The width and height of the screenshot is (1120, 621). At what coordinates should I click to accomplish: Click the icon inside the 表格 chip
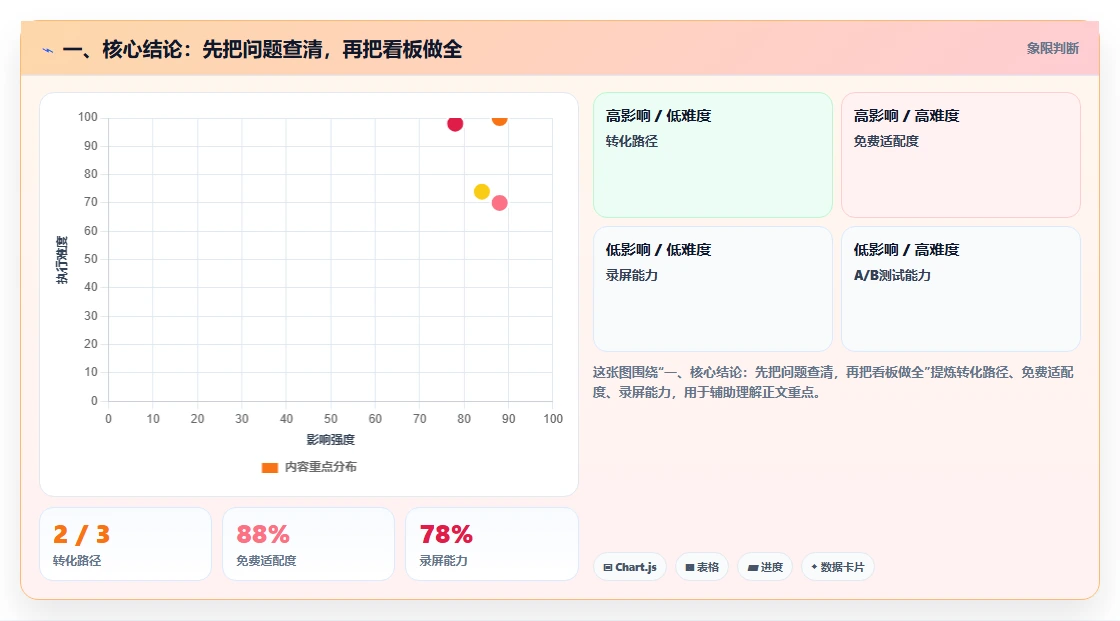click(690, 567)
